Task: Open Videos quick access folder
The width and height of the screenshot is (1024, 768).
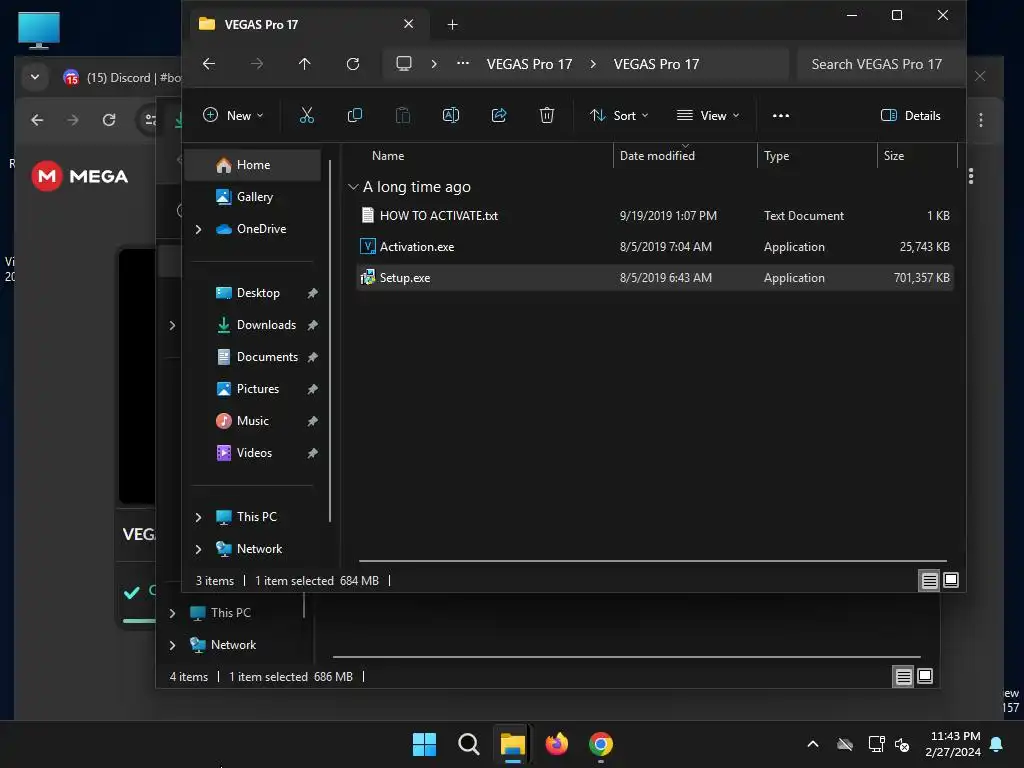Action: pyautogui.click(x=253, y=453)
